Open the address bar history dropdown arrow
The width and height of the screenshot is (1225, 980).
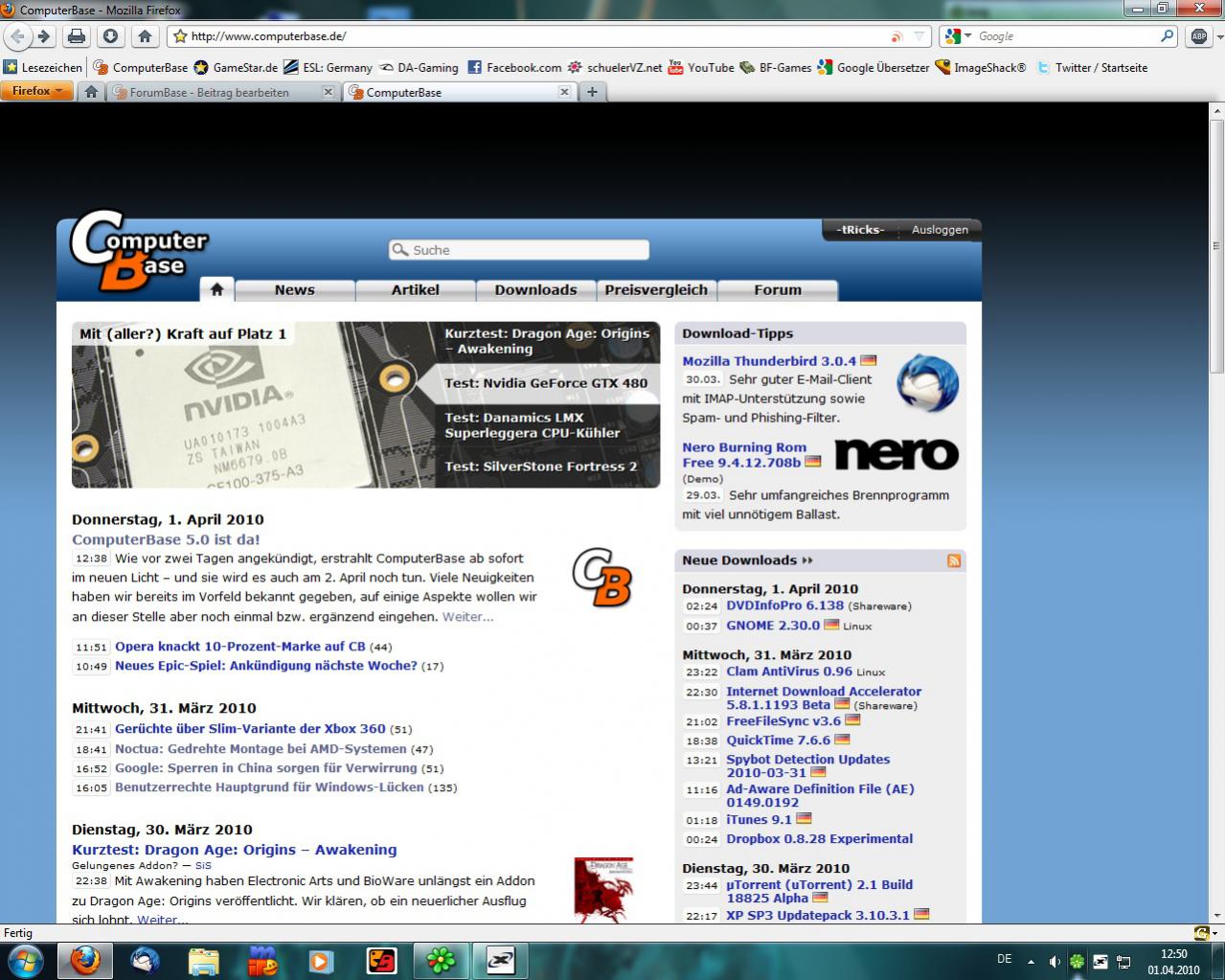point(919,36)
